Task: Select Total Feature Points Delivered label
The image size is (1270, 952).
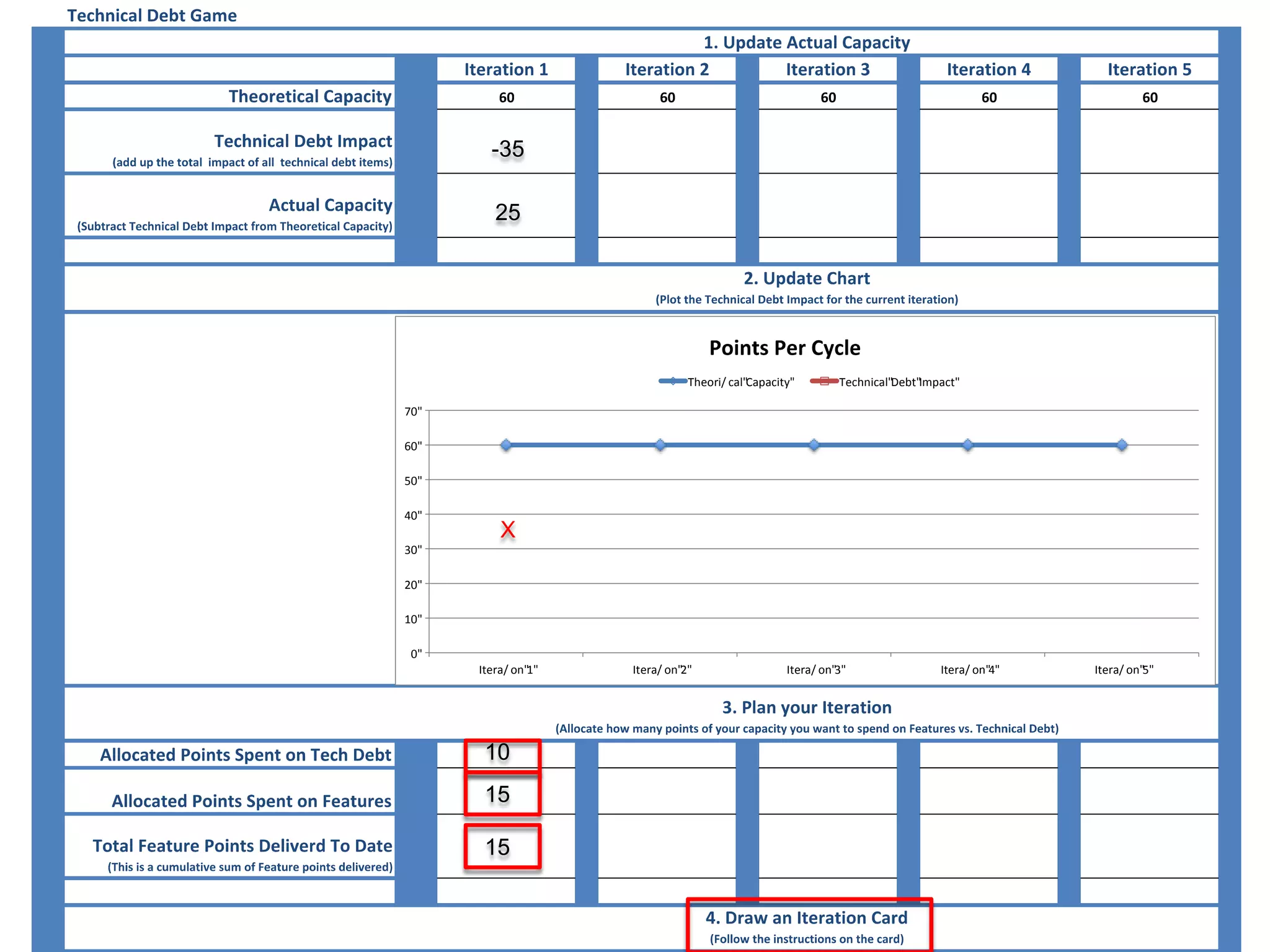Action: (x=242, y=846)
